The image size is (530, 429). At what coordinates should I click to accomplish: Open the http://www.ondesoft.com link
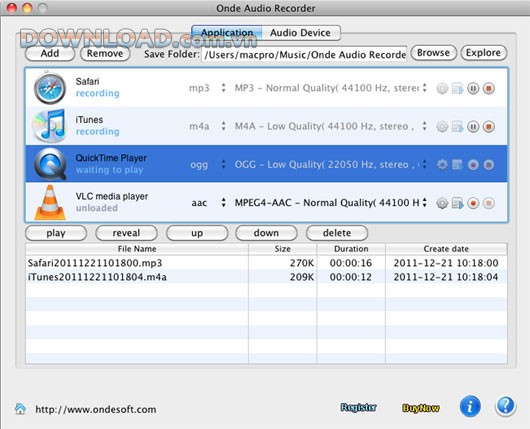pyautogui.click(x=96, y=409)
